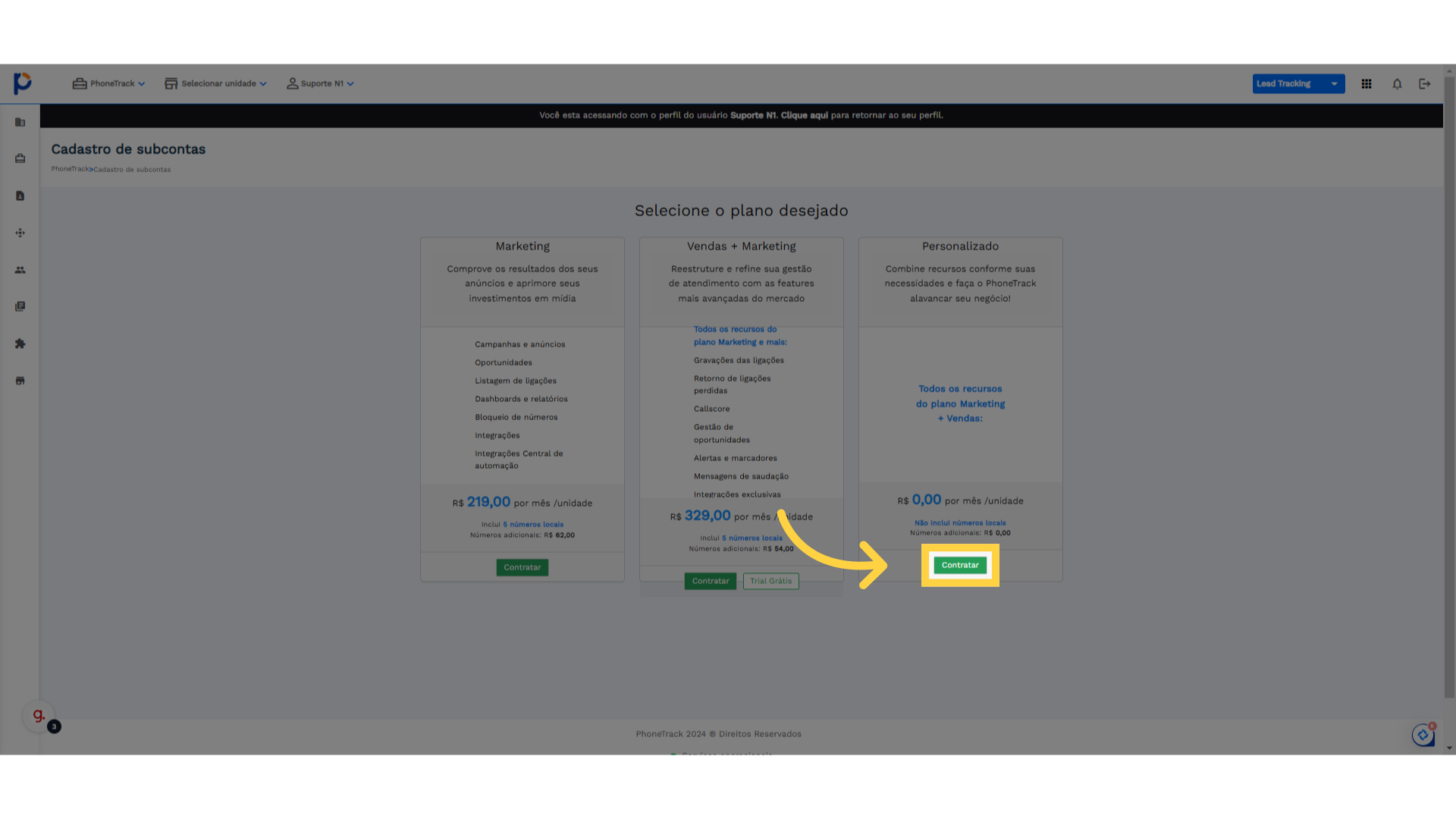The height and width of the screenshot is (819, 1456).
Task: Click the 'Cadastro de subcontas' page heading
Action: (x=128, y=149)
